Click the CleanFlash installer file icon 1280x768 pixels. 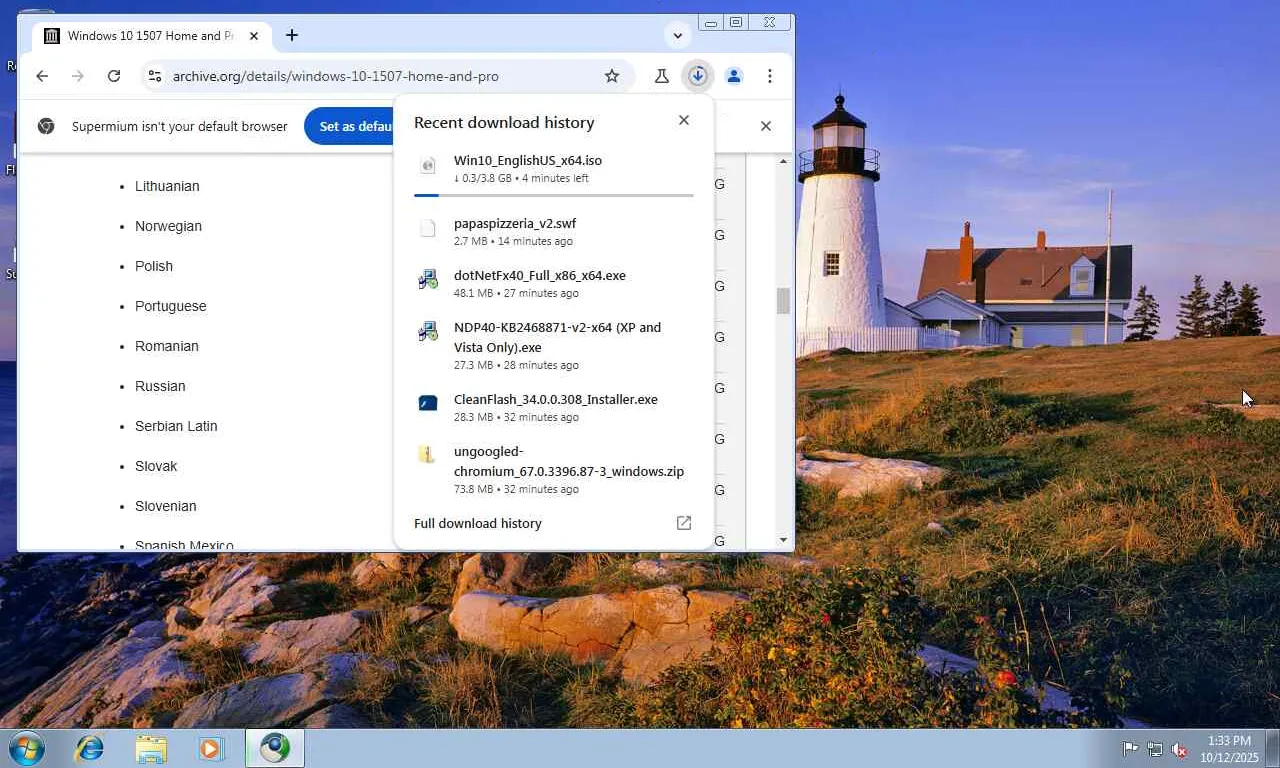(428, 403)
